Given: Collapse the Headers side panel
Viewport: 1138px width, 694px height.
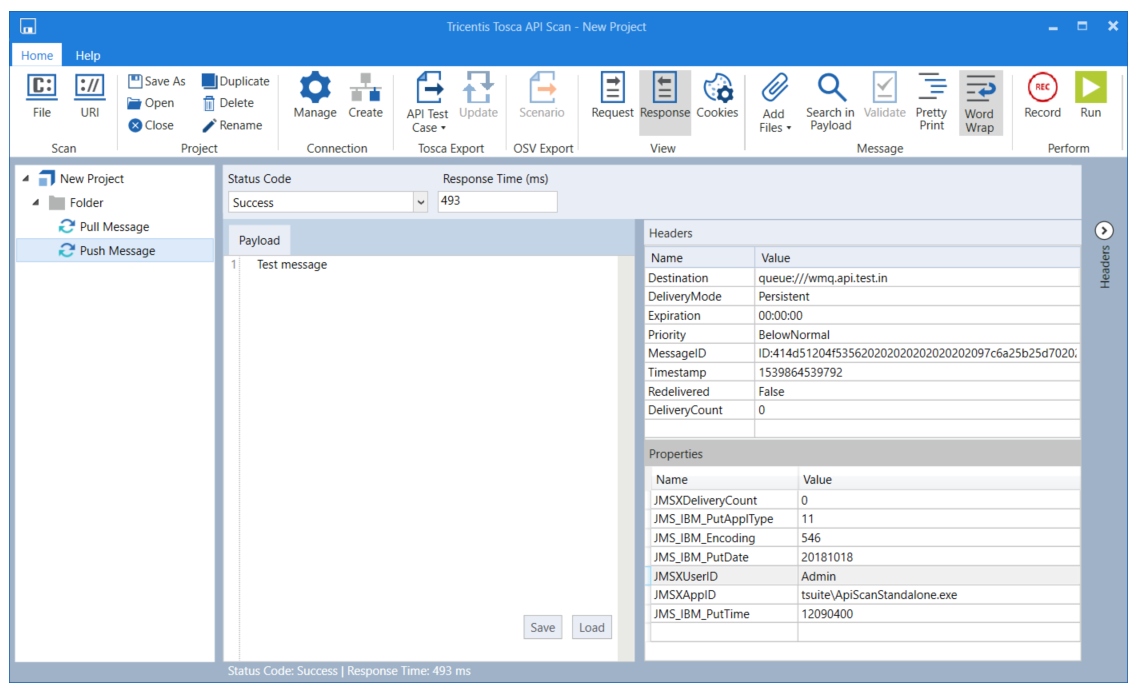Looking at the screenshot, I should pyautogui.click(x=1105, y=231).
